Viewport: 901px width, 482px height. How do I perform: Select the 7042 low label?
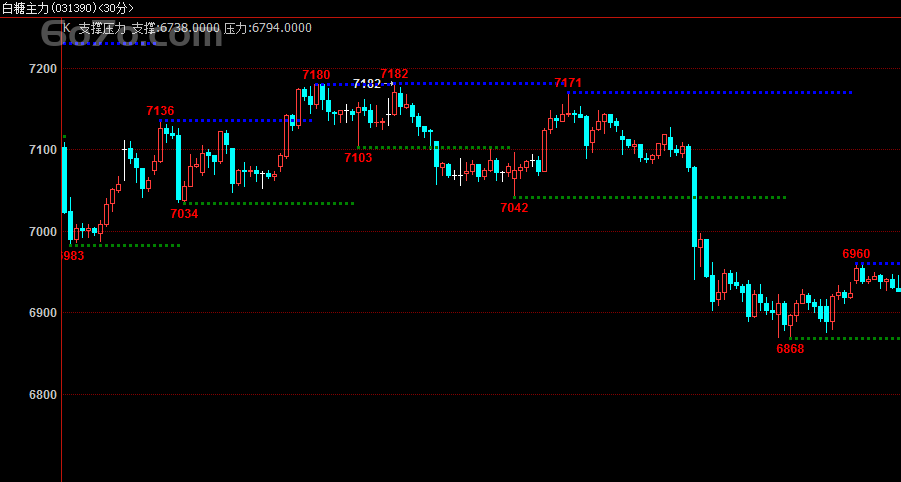click(x=514, y=208)
